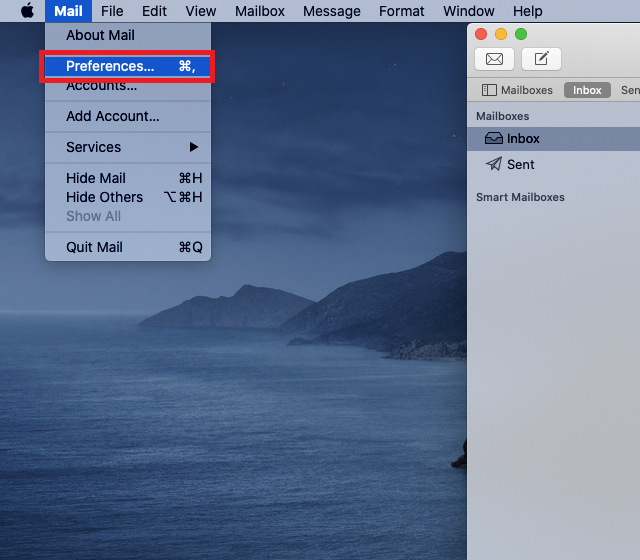Open the File menu
Image resolution: width=640 pixels, height=560 pixels.
click(x=112, y=11)
